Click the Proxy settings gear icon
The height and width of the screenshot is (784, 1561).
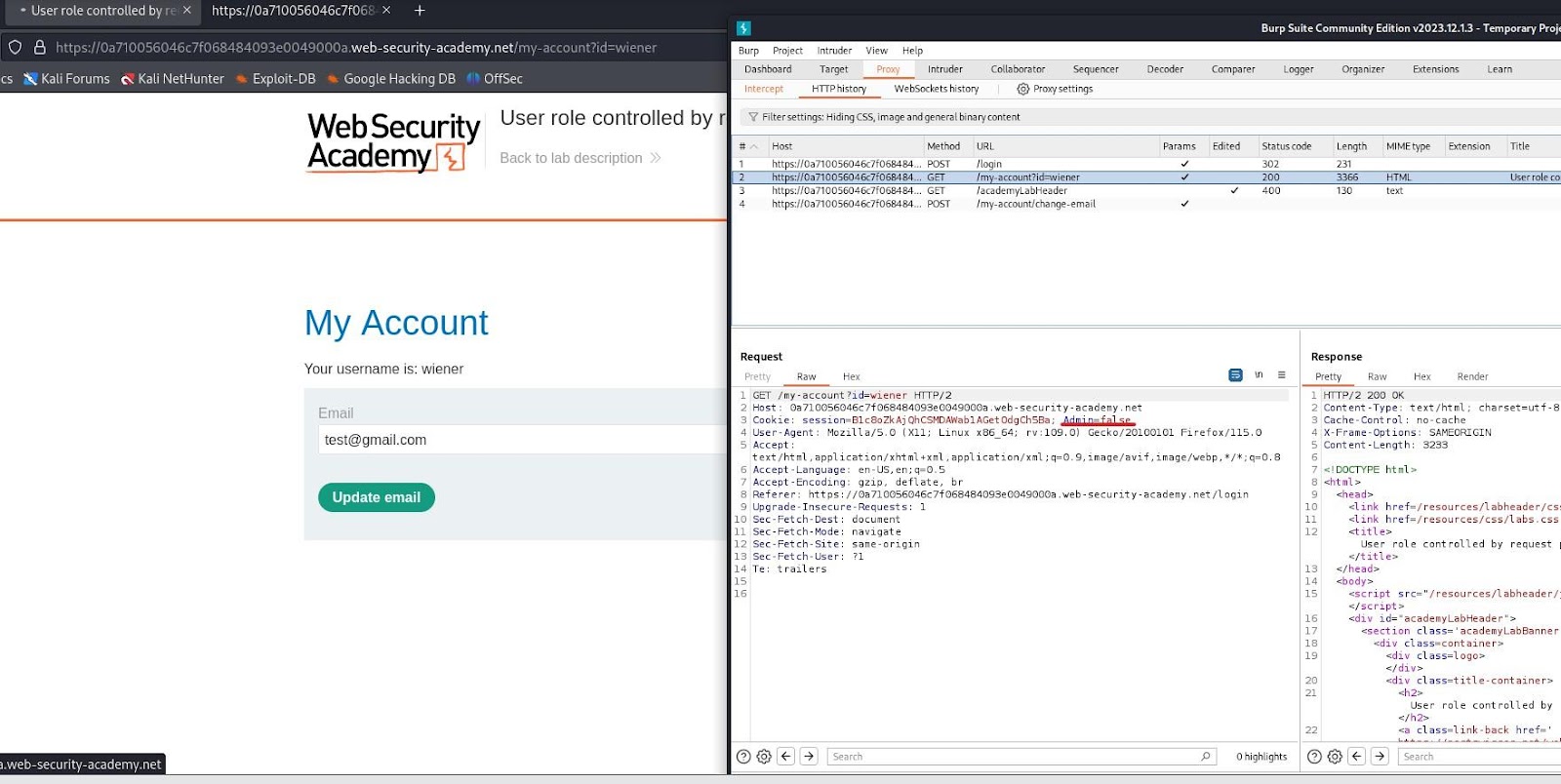pos(1023,89)
